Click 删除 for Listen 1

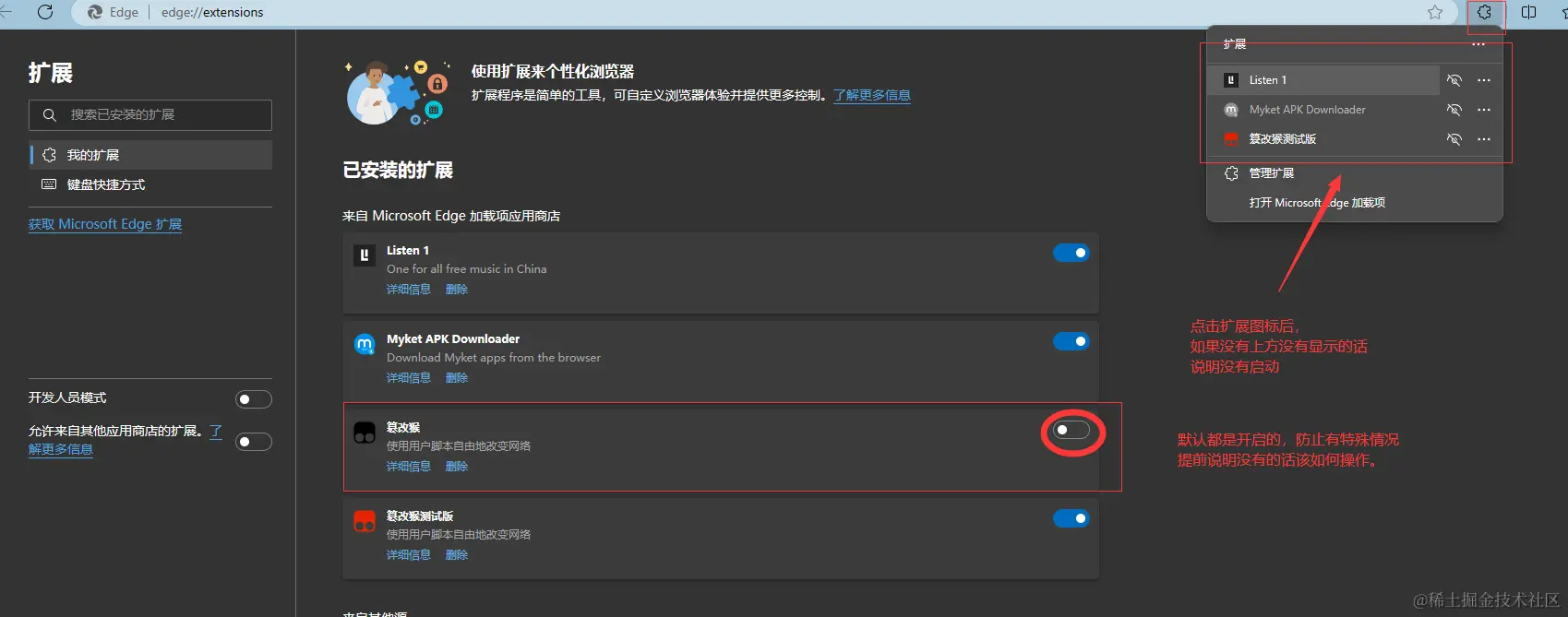pos(457,290)
